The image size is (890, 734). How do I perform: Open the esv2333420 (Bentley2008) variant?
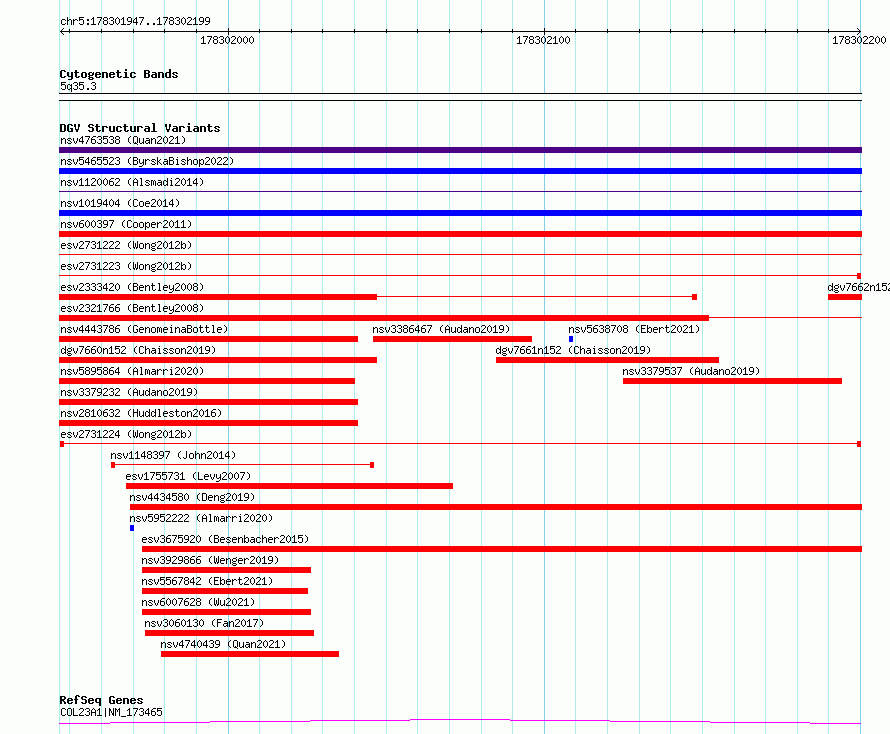pos(132,287)
